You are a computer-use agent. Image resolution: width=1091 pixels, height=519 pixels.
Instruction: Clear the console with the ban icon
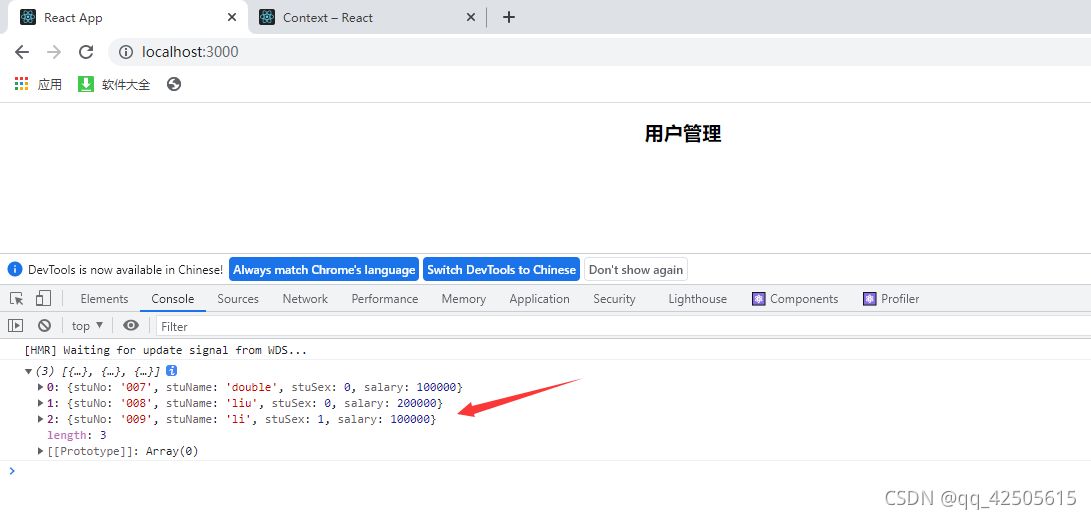[x=44, y=326]
